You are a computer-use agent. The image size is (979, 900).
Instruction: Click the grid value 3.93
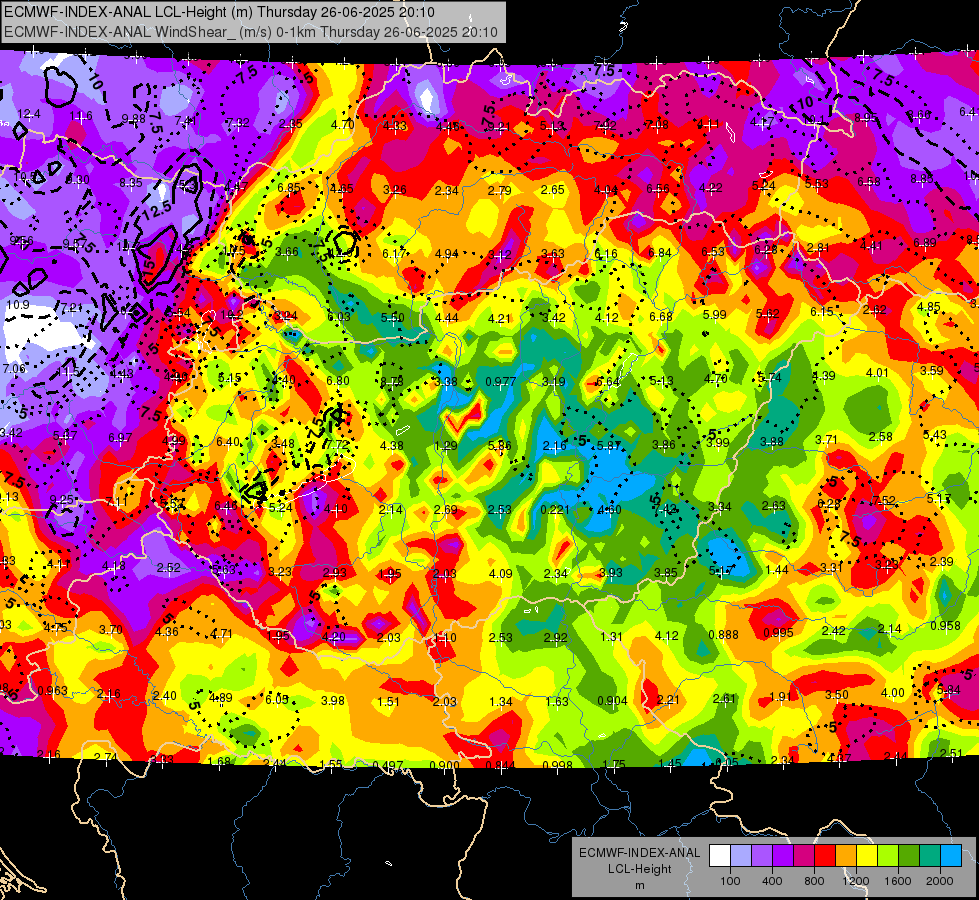(x=611, y=573)
